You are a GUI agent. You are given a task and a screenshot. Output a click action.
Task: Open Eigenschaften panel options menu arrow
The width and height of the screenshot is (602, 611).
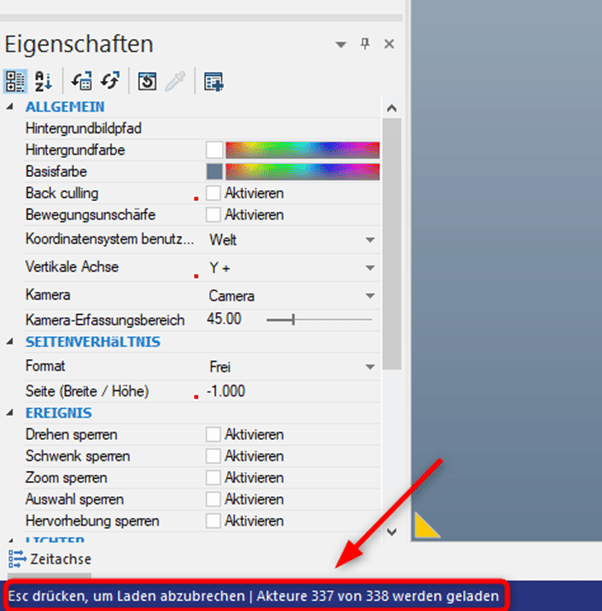341,45
